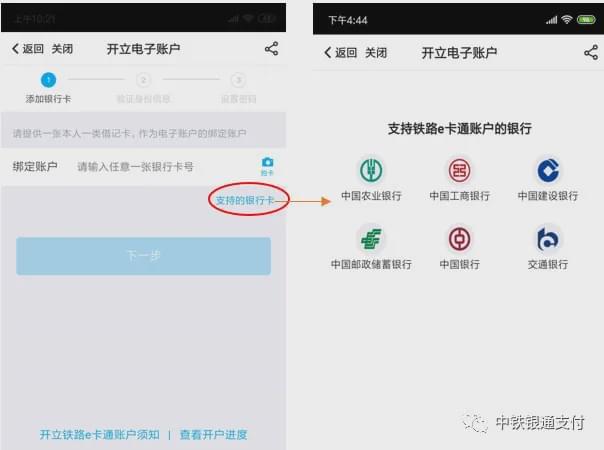Screen dimensions: 604x450
Task: Focus the bank card number input field
Action: click(136, 167)
